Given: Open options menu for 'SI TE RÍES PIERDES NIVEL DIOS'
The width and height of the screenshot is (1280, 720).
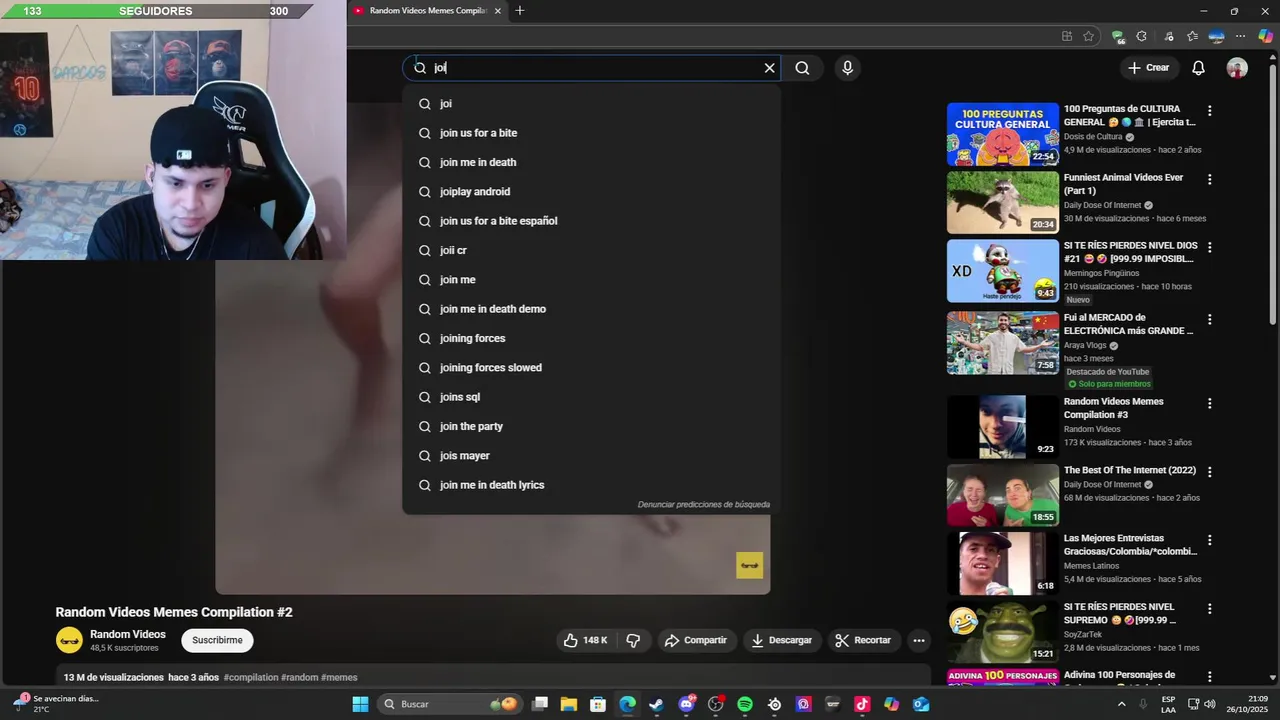Looking at the screenshot, I should (1209, 247).
